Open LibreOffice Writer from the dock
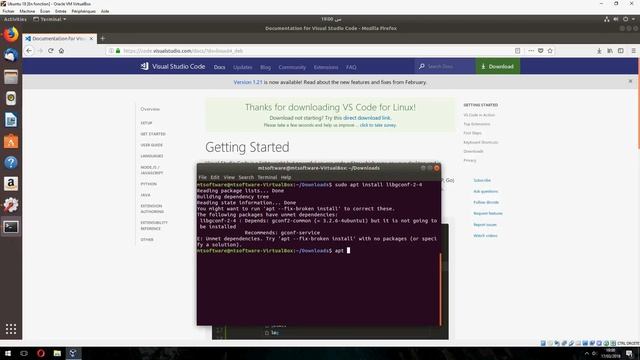640x360 pixels. tap(11, 120)
